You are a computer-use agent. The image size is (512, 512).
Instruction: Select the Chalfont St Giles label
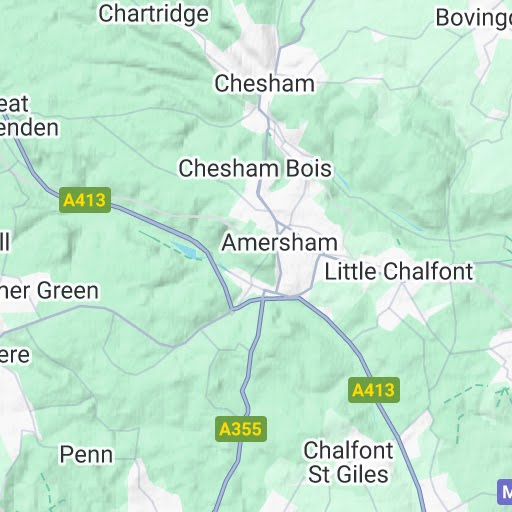click(x=348, y=462)
